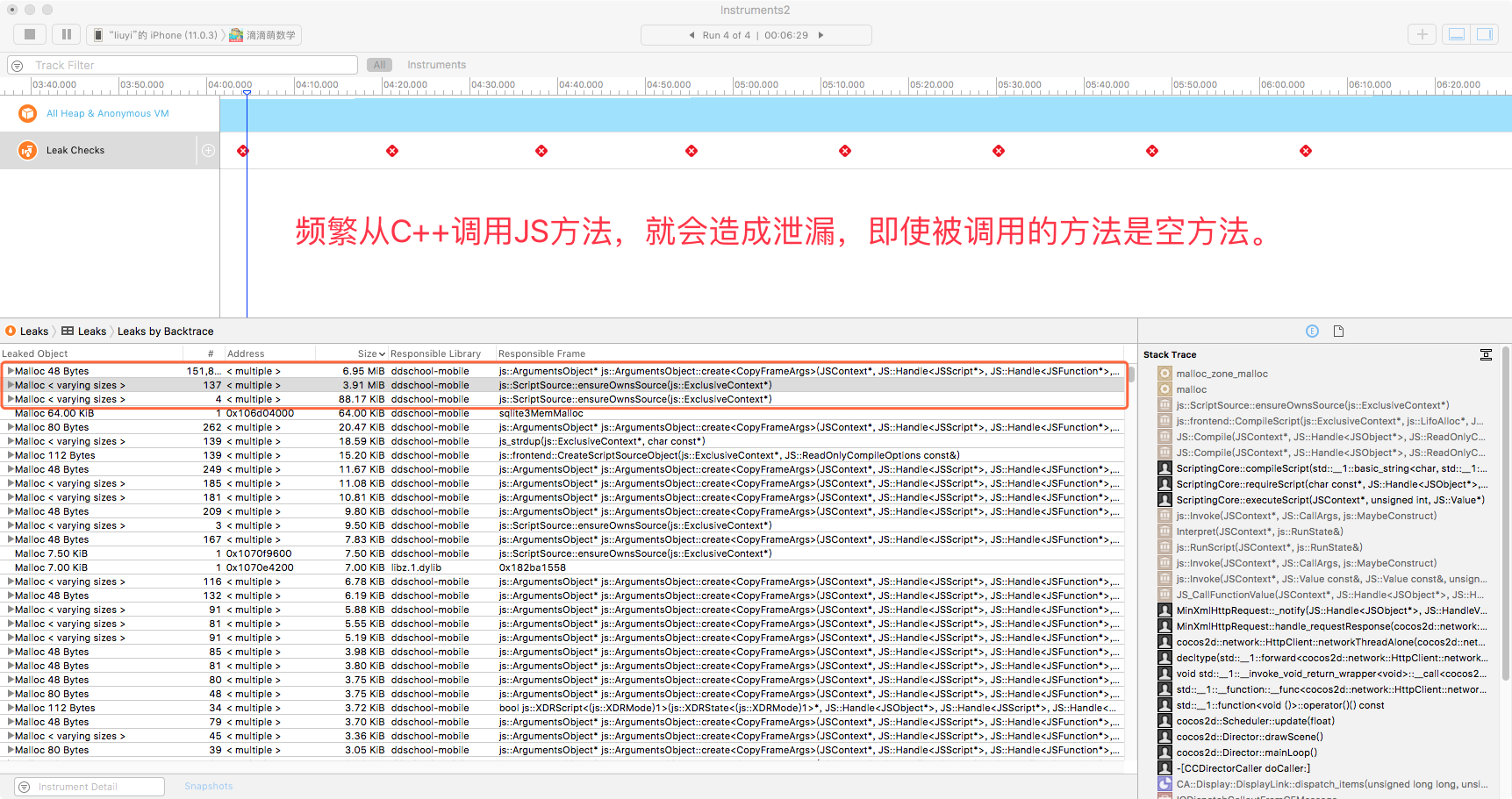Select the cocos2d::Director::mainLoop() frame
Image resolution: width=1512 pixels, height=799 pixels.
(1246, 753)
